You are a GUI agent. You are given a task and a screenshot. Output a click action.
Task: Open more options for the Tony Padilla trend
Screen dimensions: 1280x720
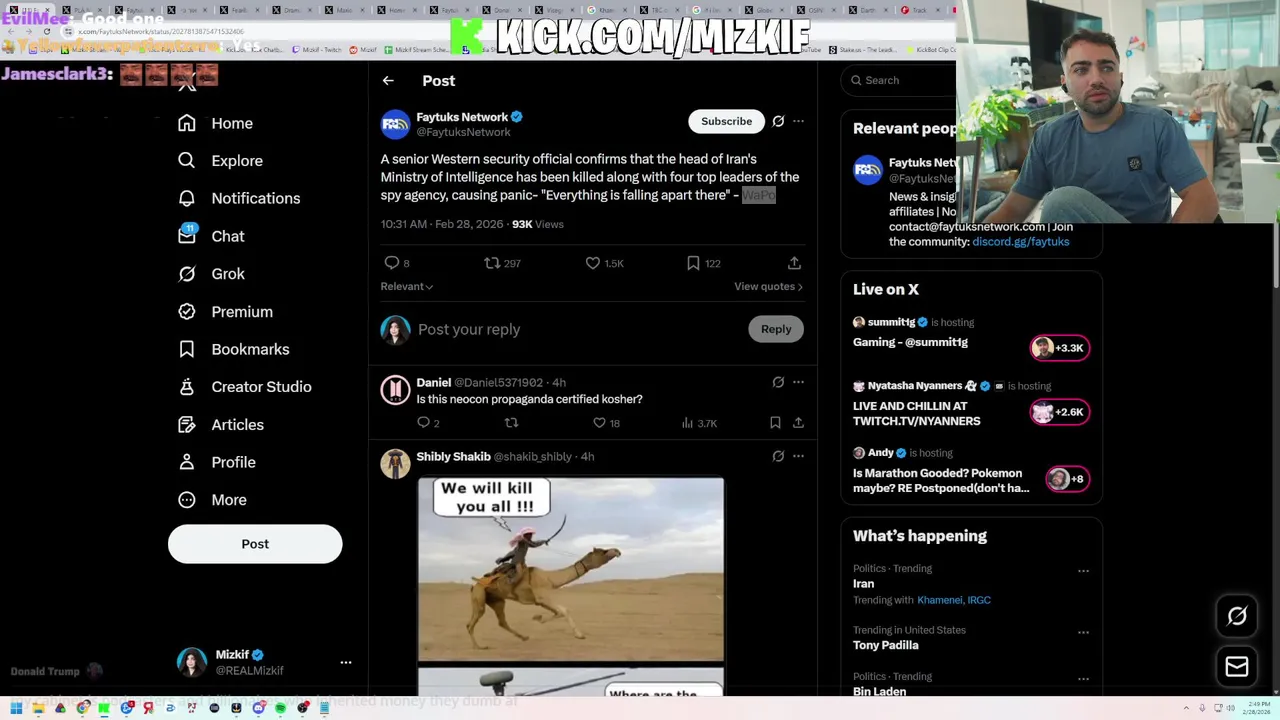click(x=1083, y=633)
